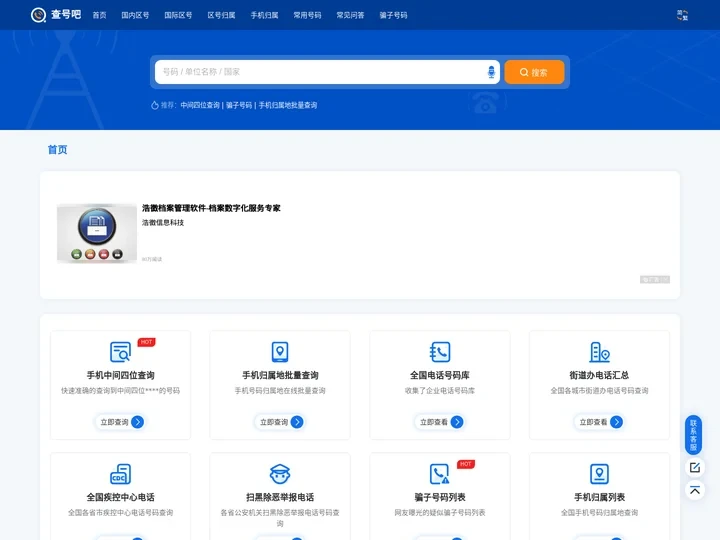The height and width of the screenshot is (540, 720).
Task: Click the 扫黑除恶举报电话 police icon
Action: pos(280,474)
